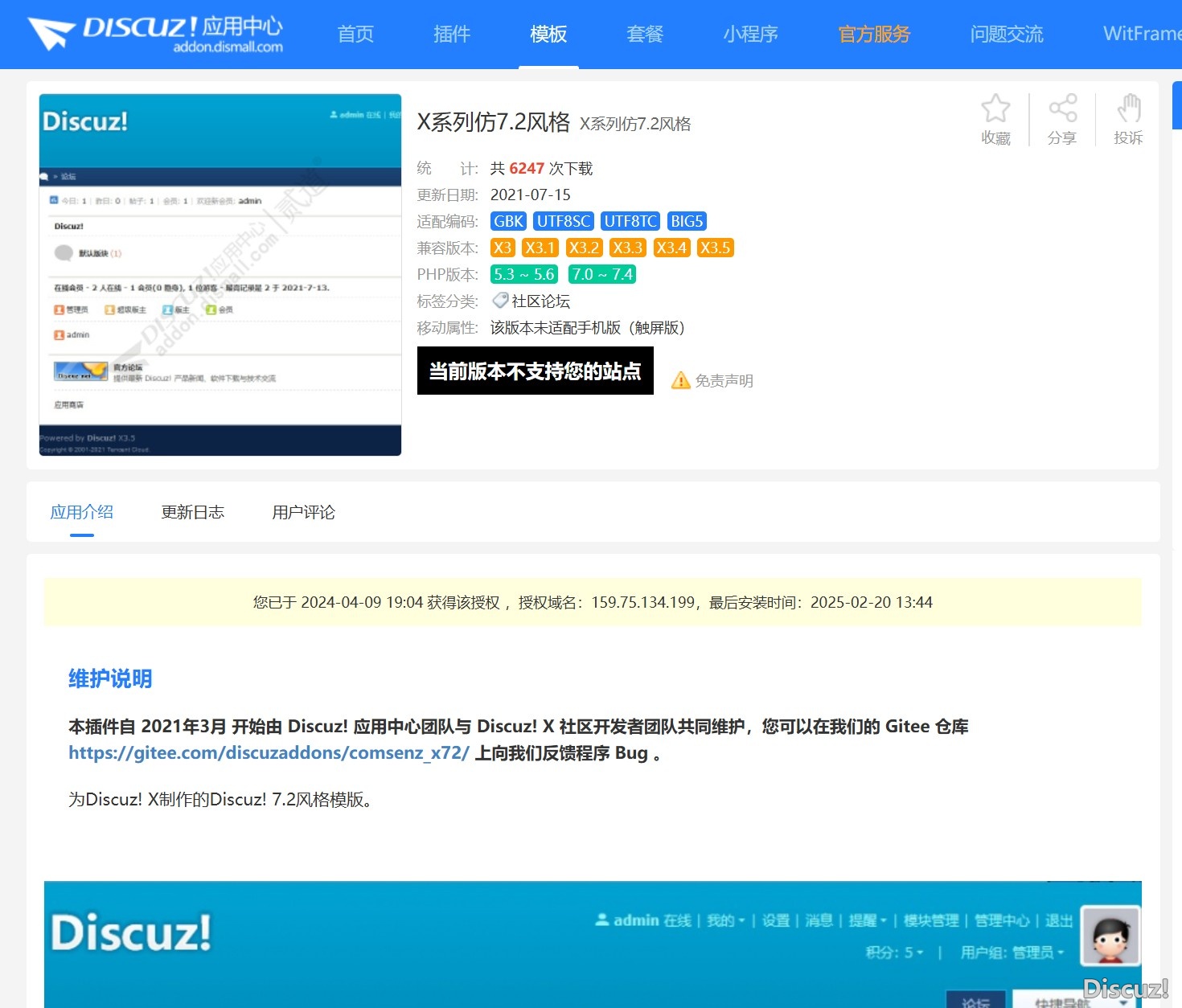Click the blue scrollbar on the right edge

tap(1177, 104)
